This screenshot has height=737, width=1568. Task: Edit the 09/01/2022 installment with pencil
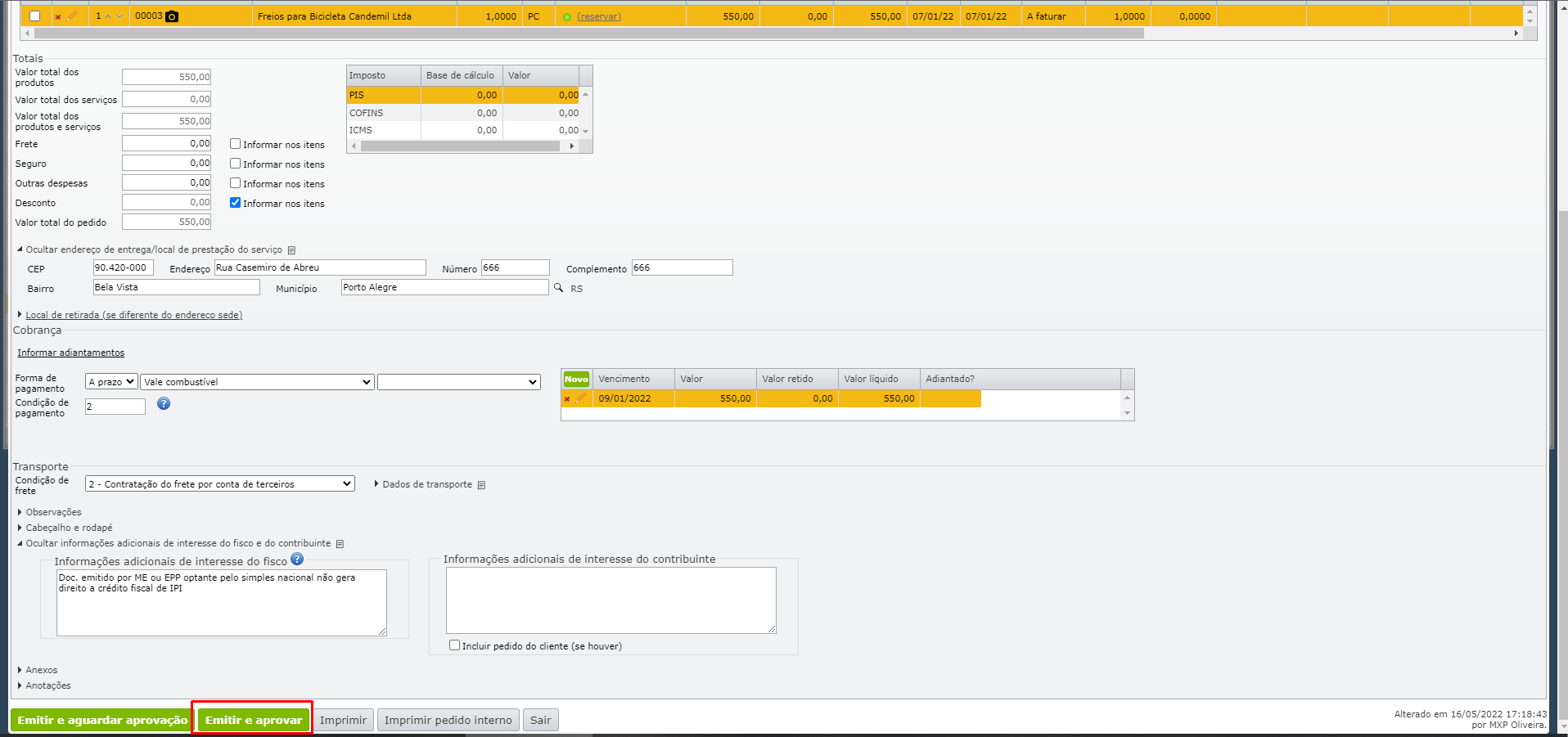pyautogui.click(x=581, y=398)
